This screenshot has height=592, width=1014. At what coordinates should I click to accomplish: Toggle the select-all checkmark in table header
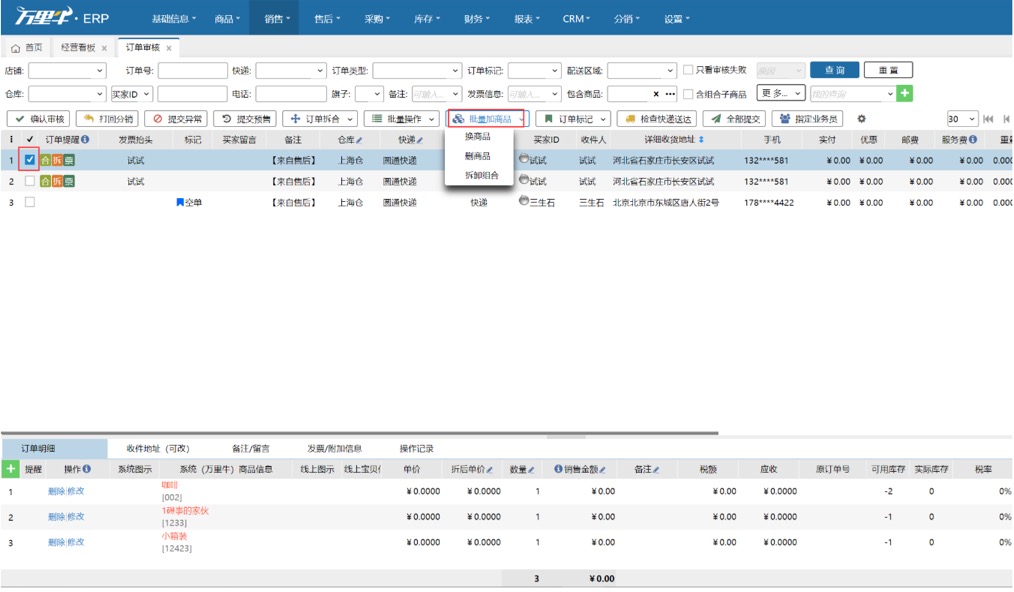coord(30,140)
